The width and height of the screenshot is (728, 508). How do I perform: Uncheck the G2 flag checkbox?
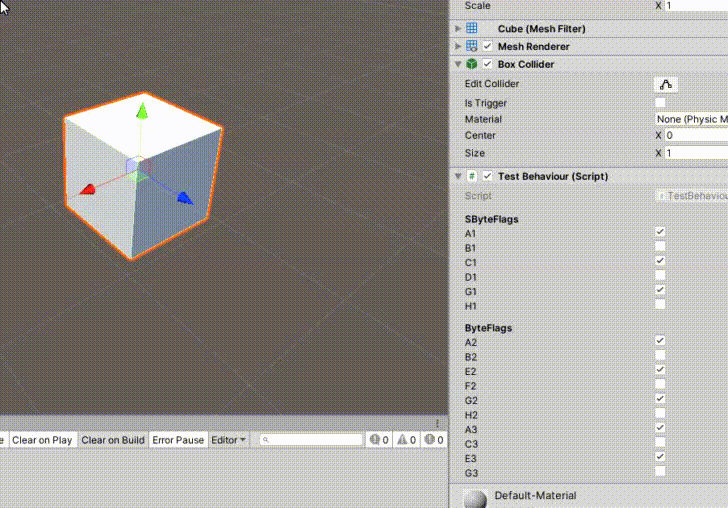[x=660, y=398]
